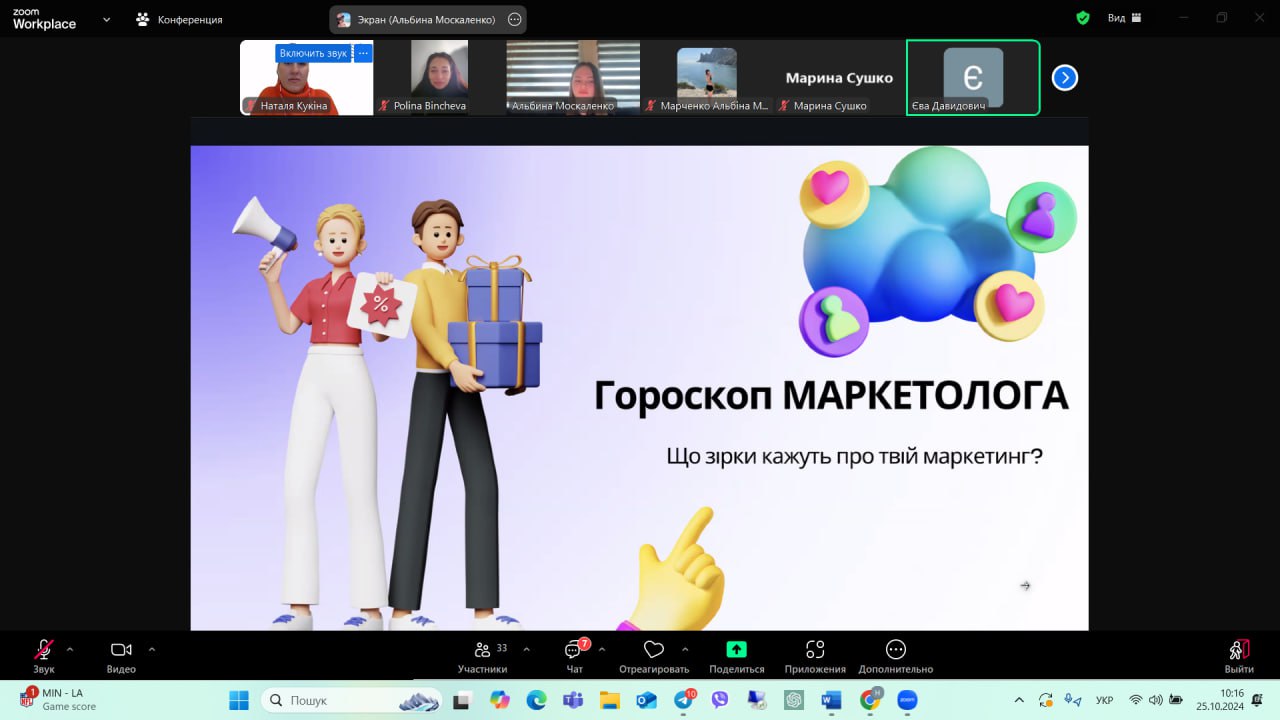Viewport: 1280px width, 720px height.
Task: Select Єва Давидович's participant tile
Action: click(x=973, y=78)
